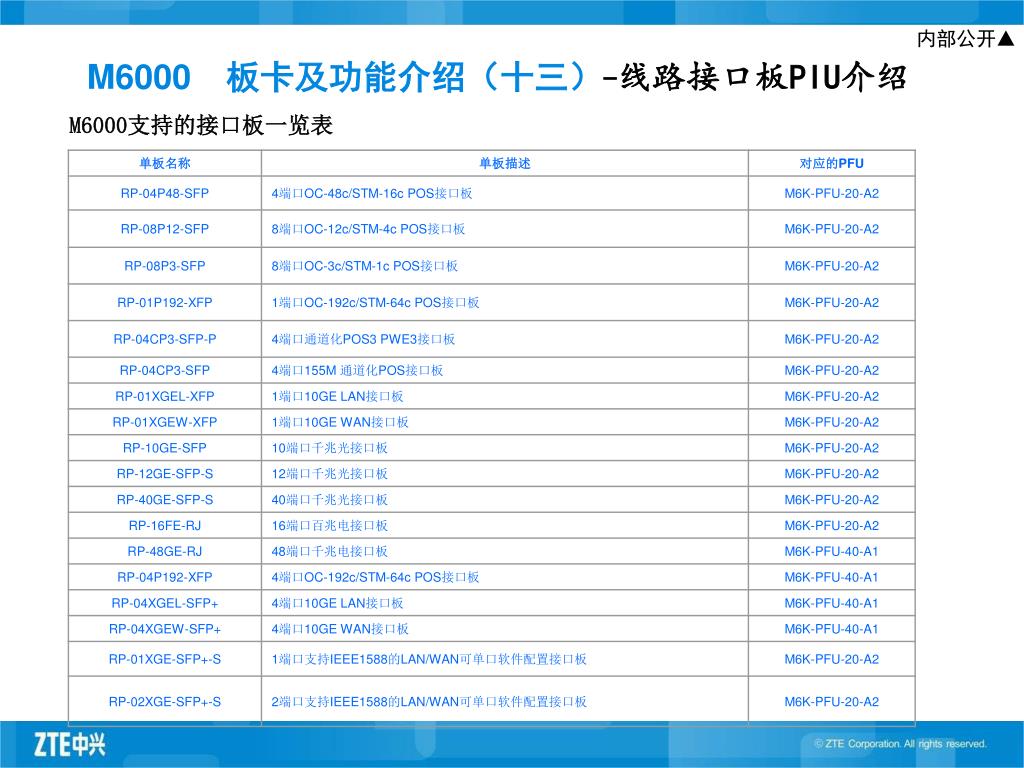
Task: Click description 8端口OC-12c/STM-4c POS接口板
Action: pos(368,229)
